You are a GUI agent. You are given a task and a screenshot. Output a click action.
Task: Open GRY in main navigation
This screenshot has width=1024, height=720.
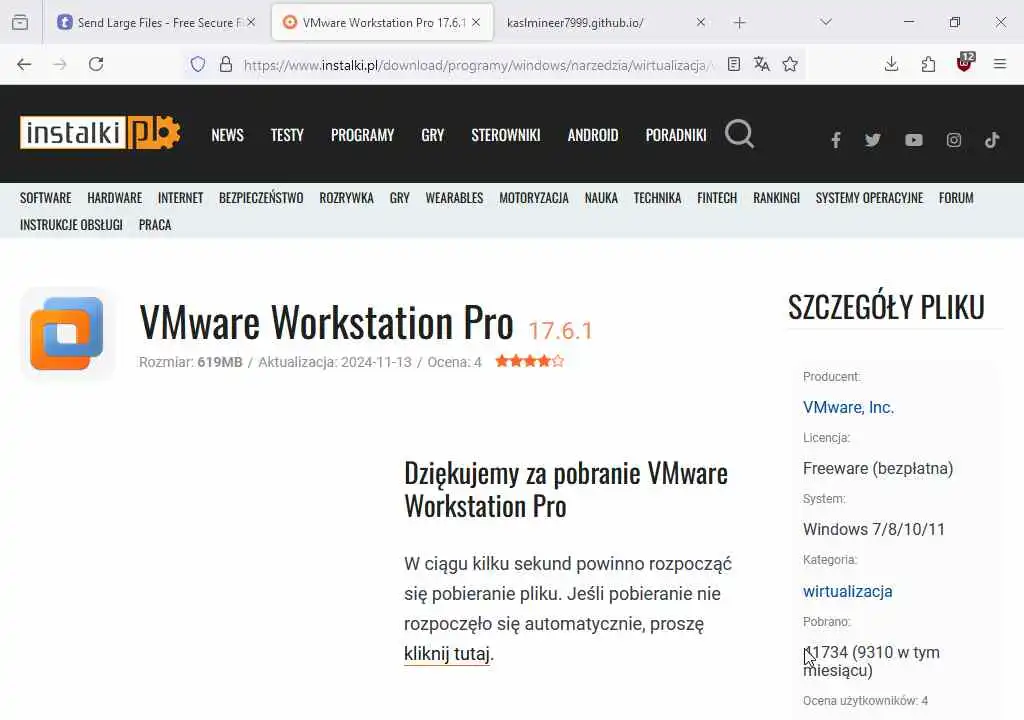tap(433, 135)
